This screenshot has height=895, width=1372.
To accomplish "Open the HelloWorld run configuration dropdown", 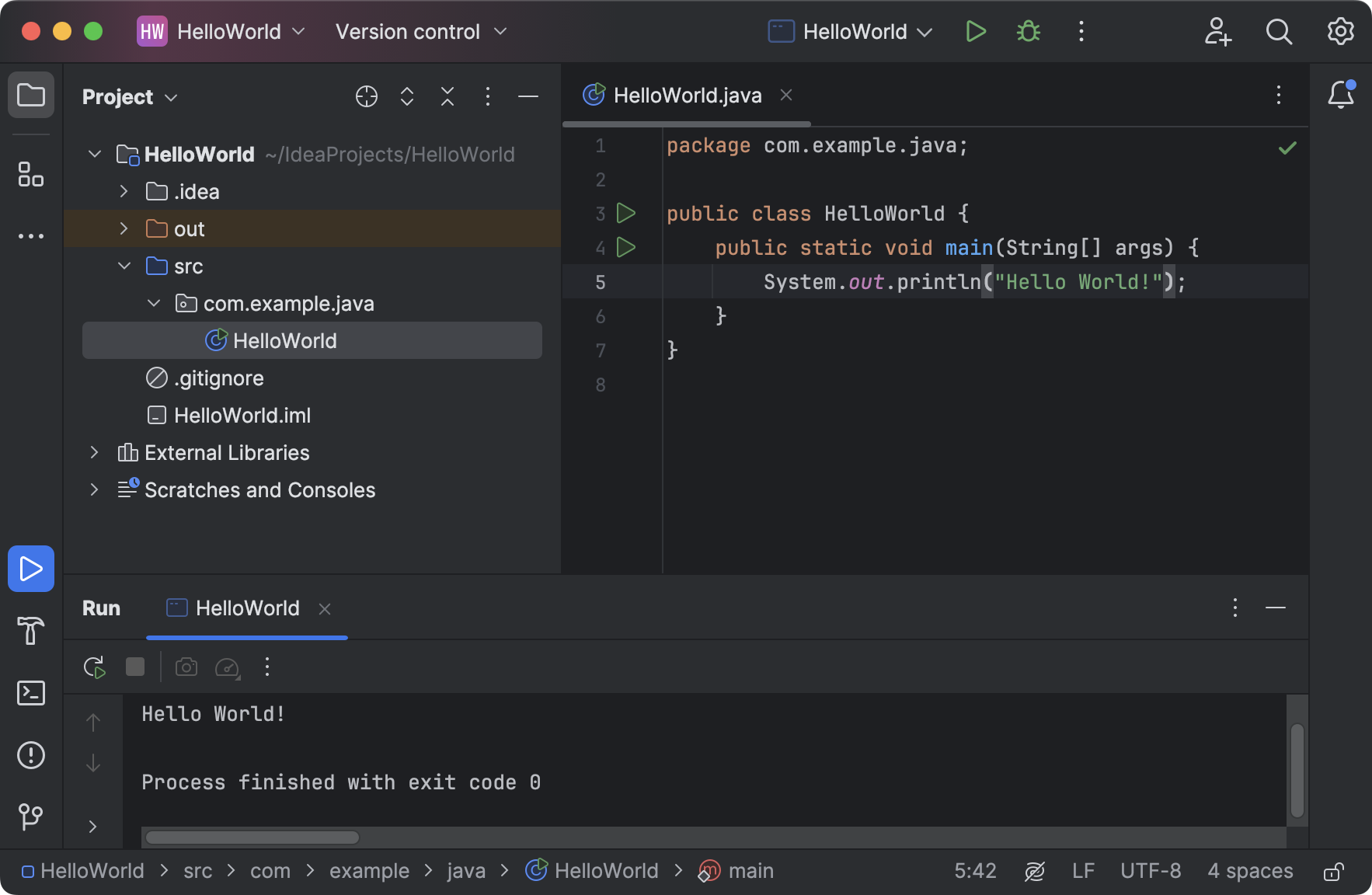I will pyautogui.click(x=851, y=32).
